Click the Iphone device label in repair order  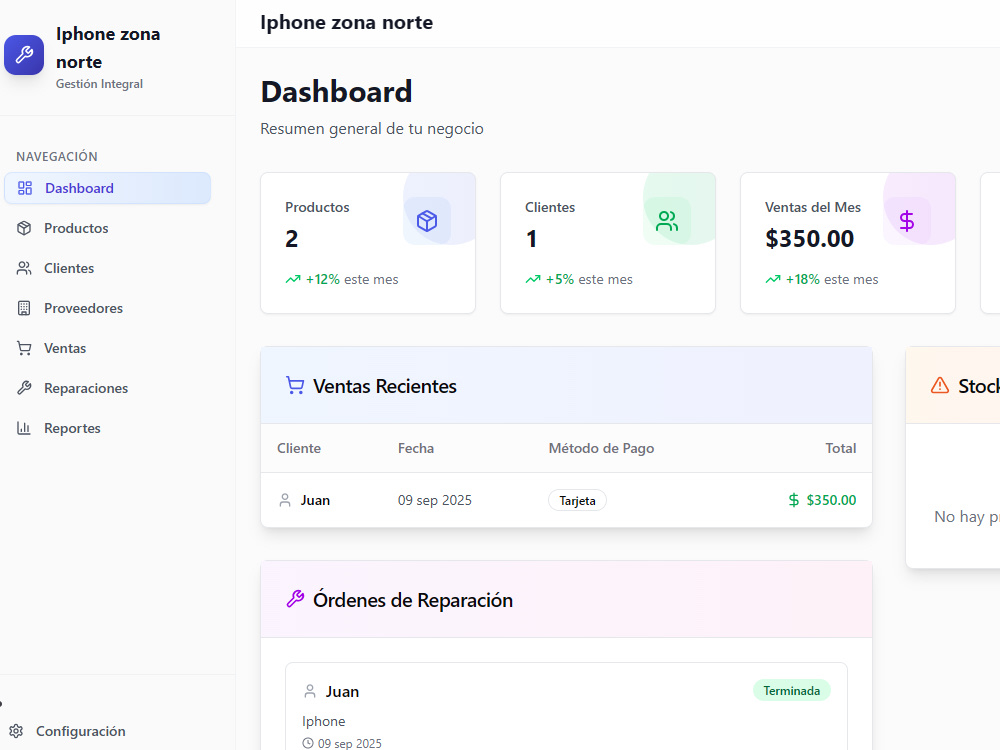(x=323, y=721)
